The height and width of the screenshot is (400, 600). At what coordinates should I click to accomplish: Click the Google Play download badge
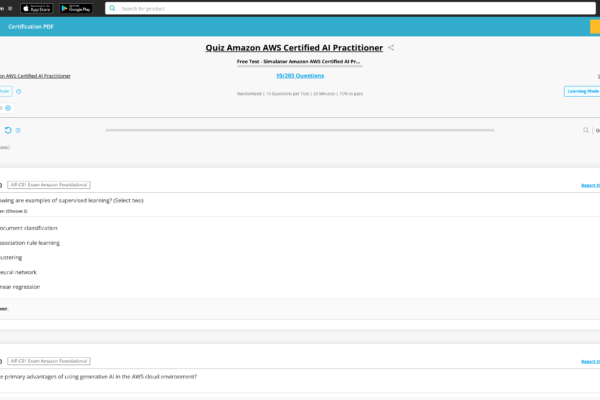(78, 8)
